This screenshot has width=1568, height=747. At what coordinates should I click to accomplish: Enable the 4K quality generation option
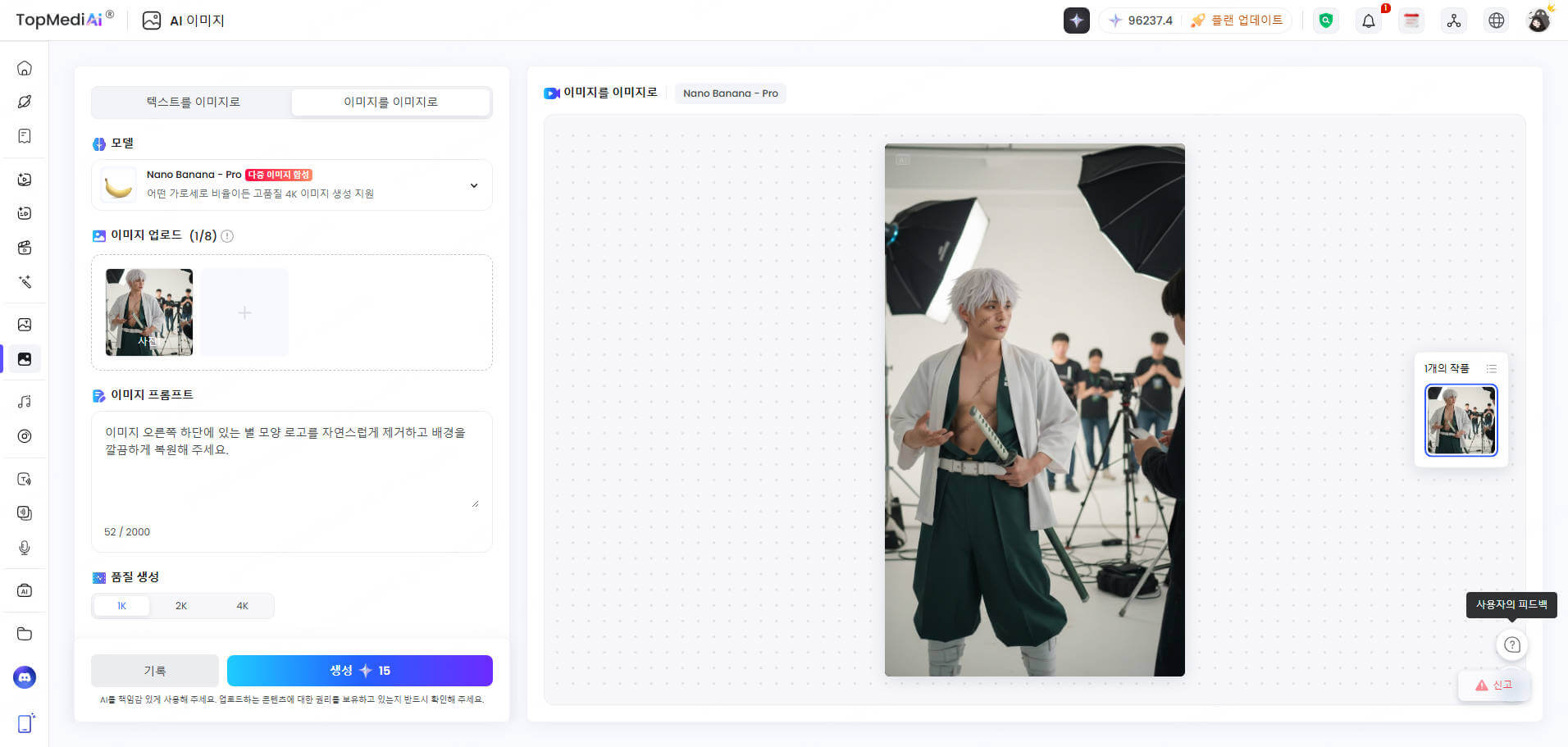[242, 605]
